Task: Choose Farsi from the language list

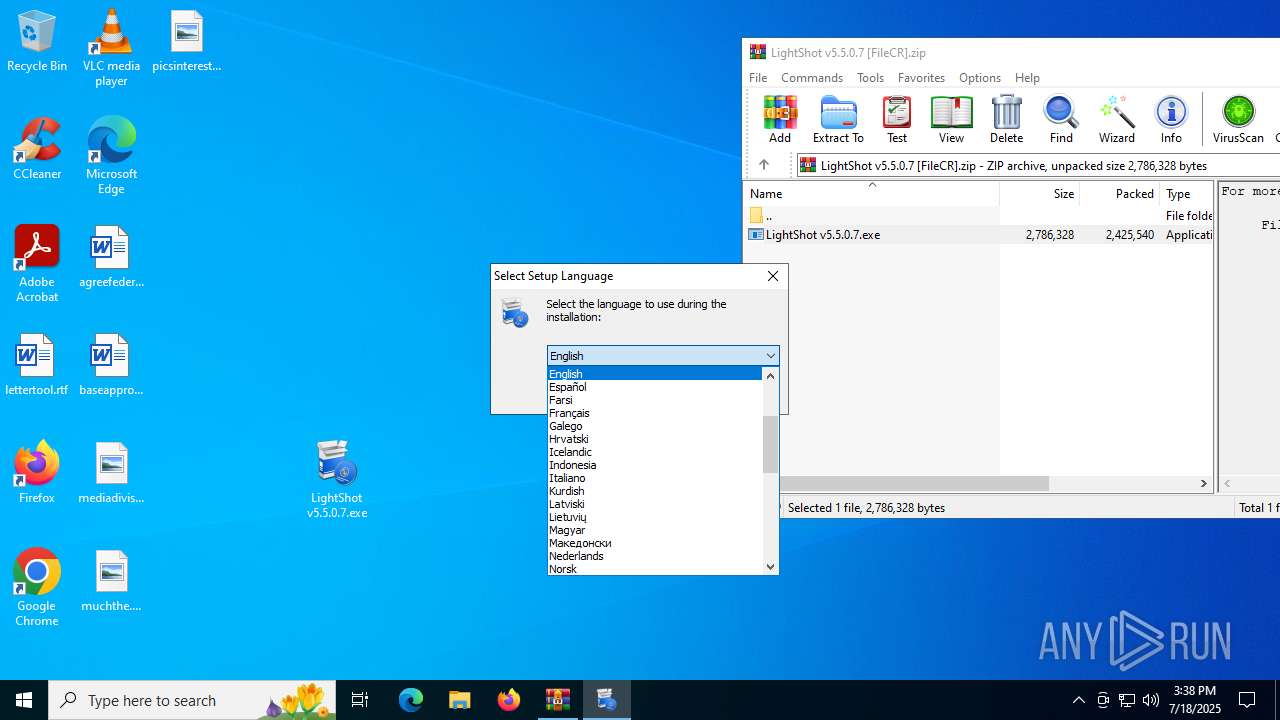Action: pyautogui.click(x=655, y=400)
